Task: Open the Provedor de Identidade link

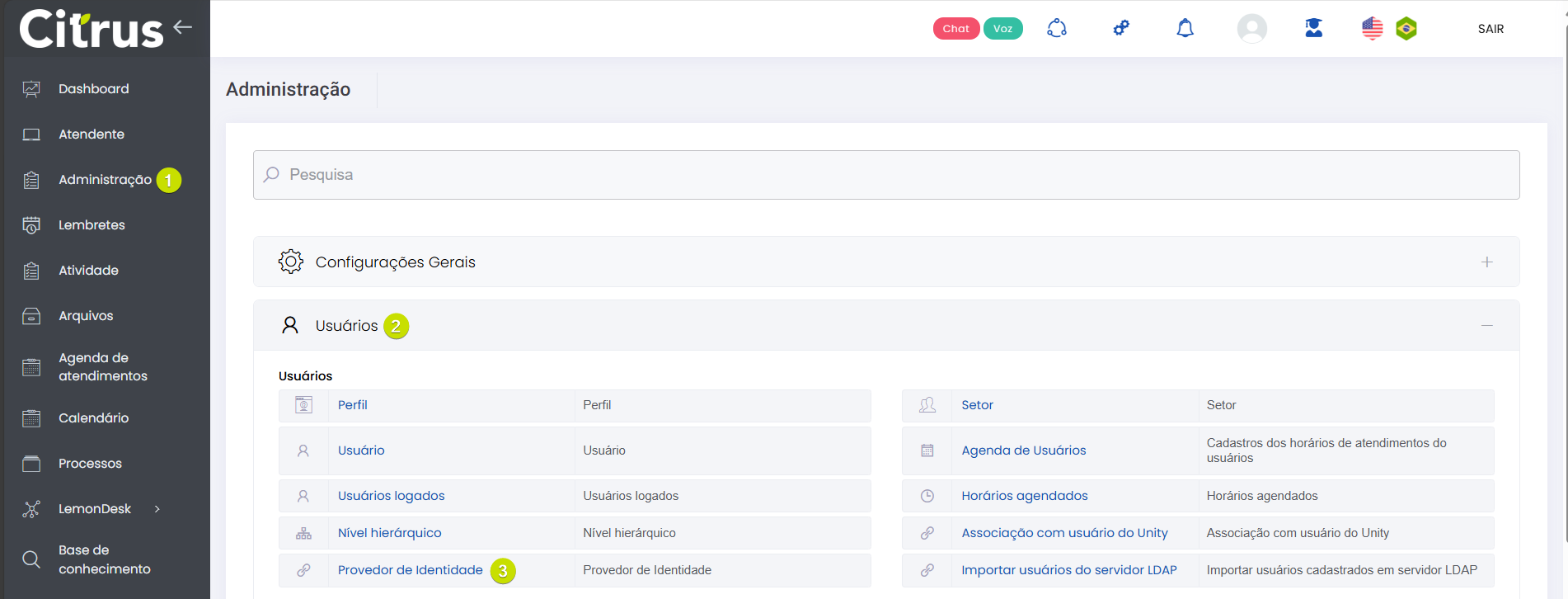Action: pos(410,570)
